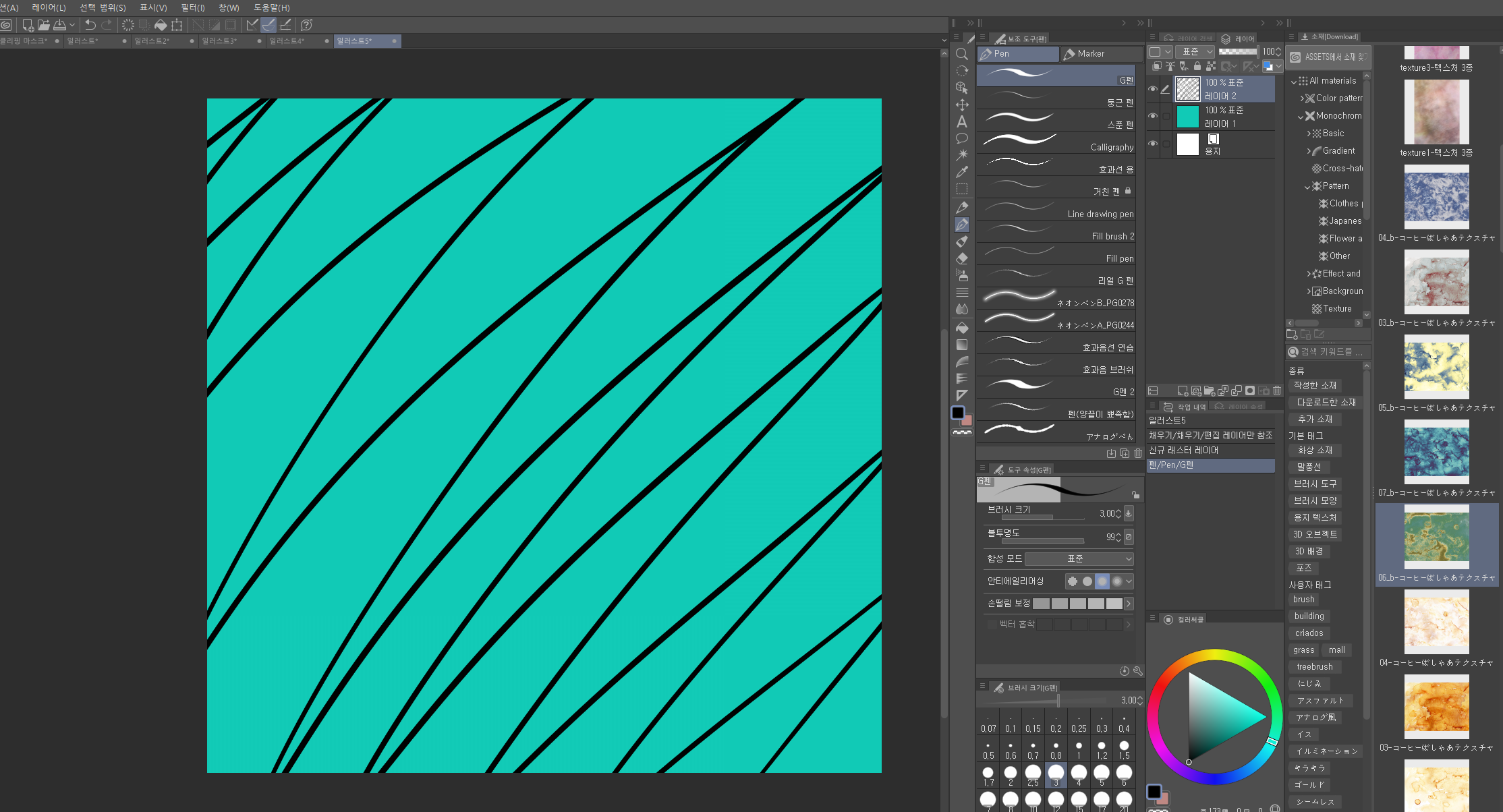
Task: Open the 합성 모드 blending mode dropdown
Action: coord(1079,558)
